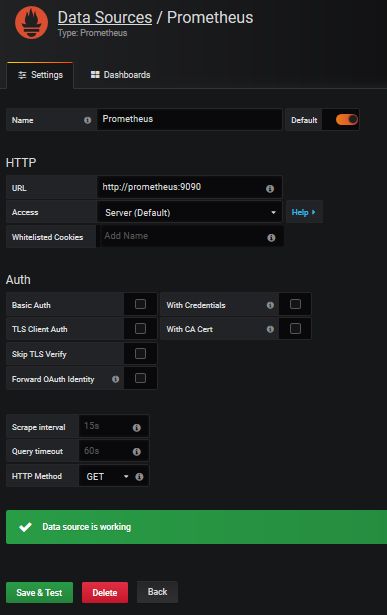Check the Skip TLS Verify box
Screen dimensions: 387x615
click(x=140, y=353)
